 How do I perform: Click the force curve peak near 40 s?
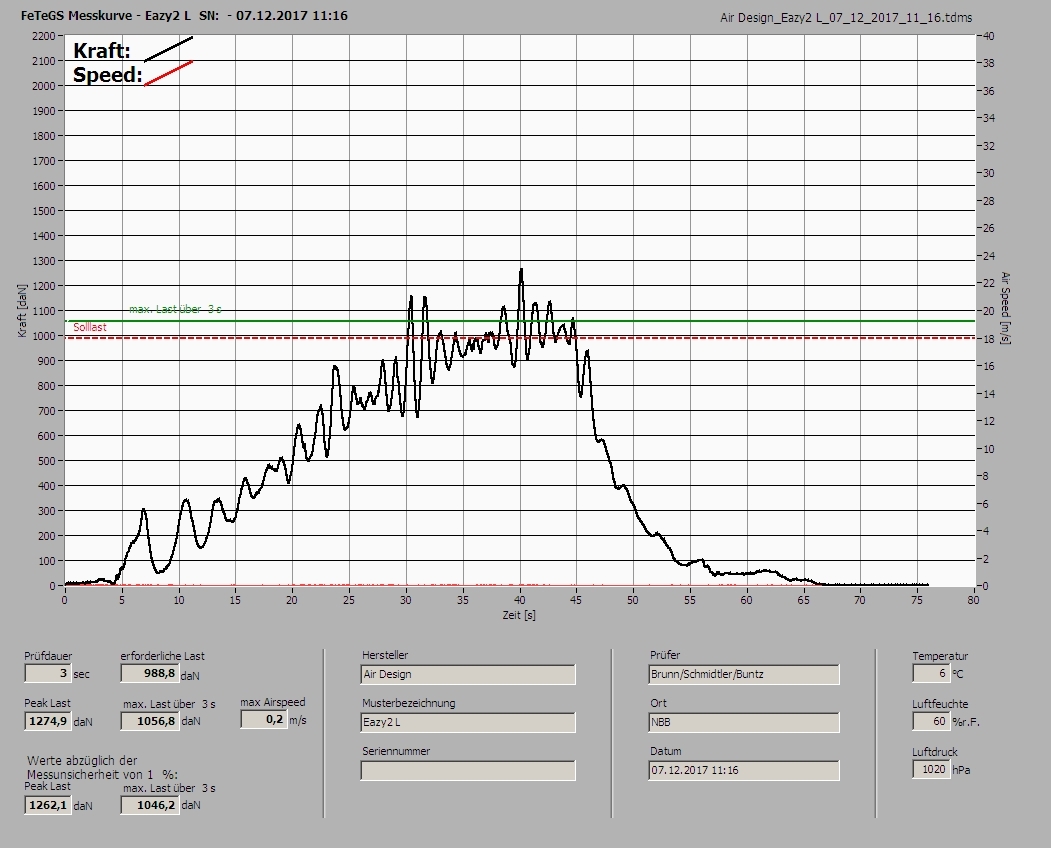click(x=521, y=270)
